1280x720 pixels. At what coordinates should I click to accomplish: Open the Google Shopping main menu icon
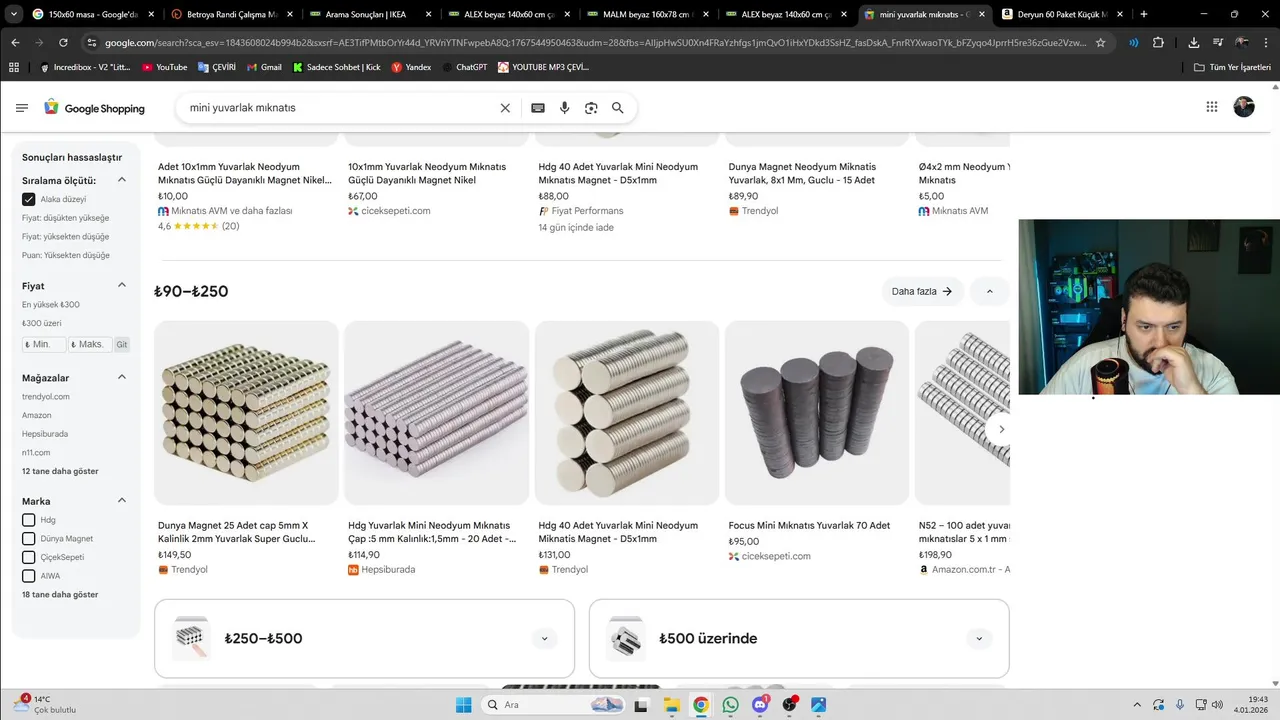point(22,108)
